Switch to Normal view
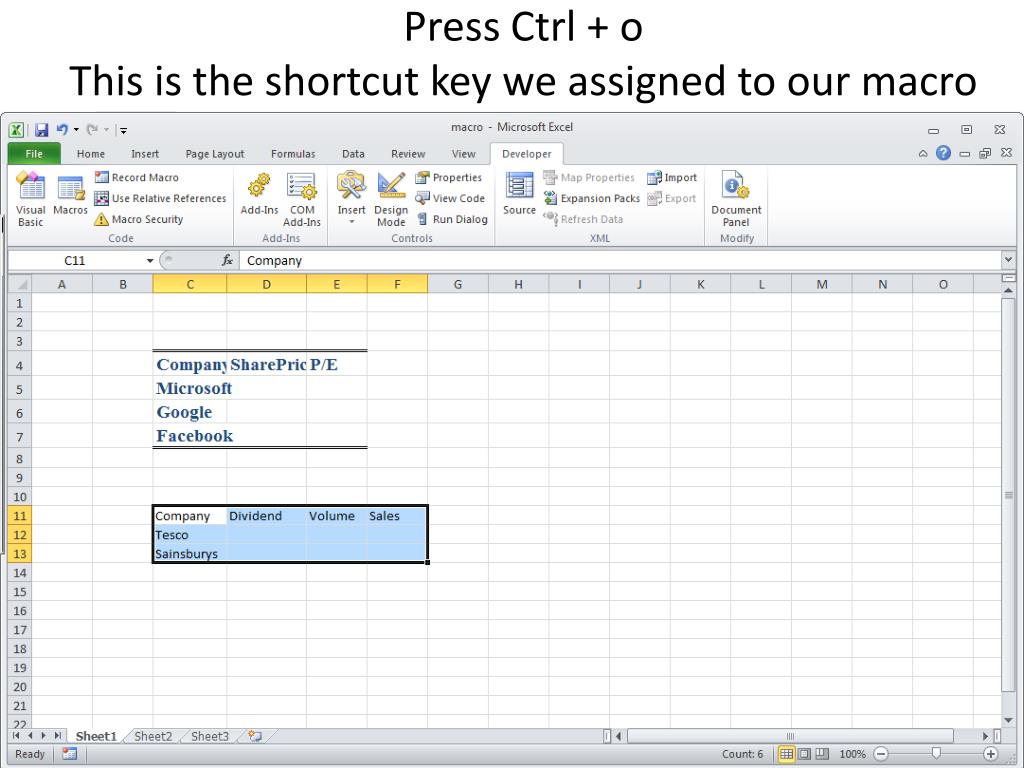This screenshot has width=1024, height=768. click(x=786, y=754)
